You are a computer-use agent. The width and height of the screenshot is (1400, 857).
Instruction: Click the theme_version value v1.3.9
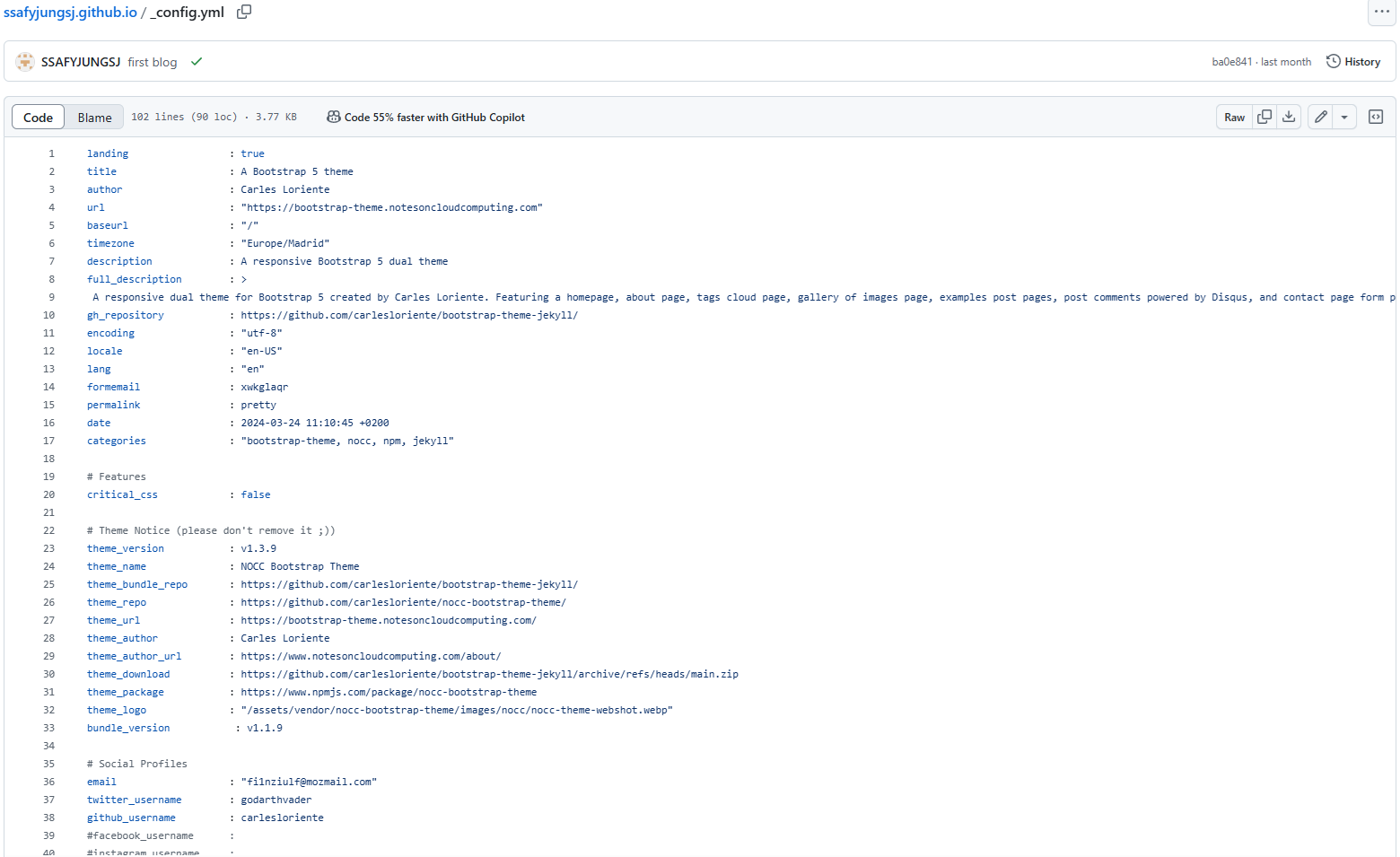[258, 548]
